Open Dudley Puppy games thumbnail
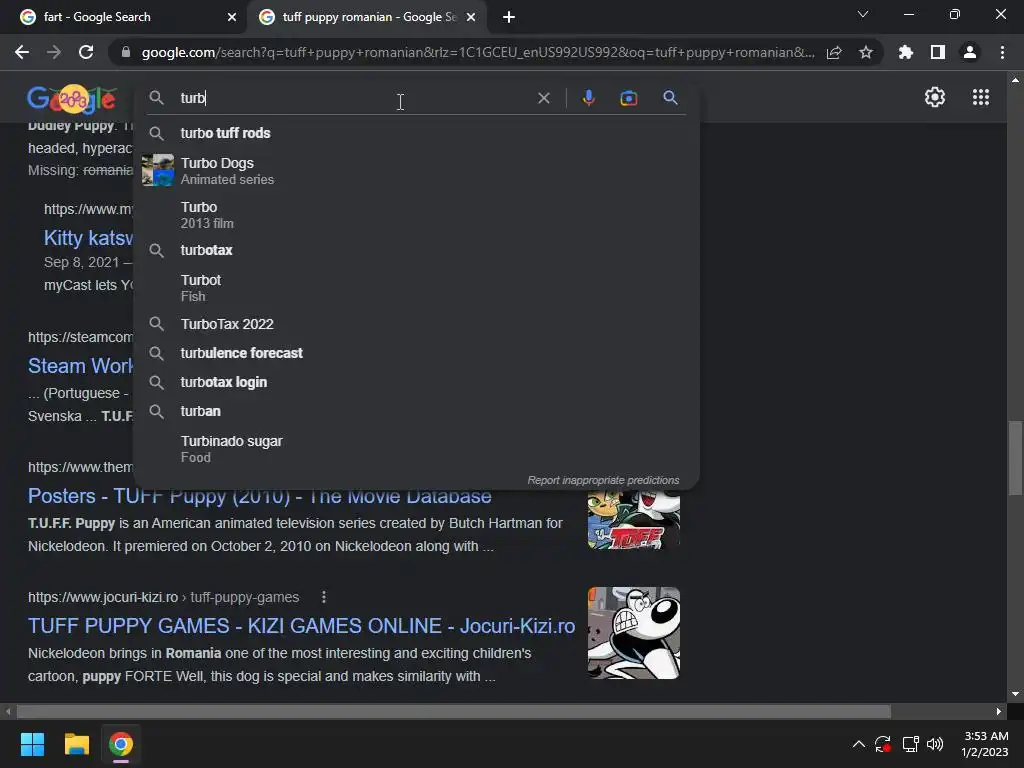Viewport: 1024px width, 768px height. click(633, 633)
